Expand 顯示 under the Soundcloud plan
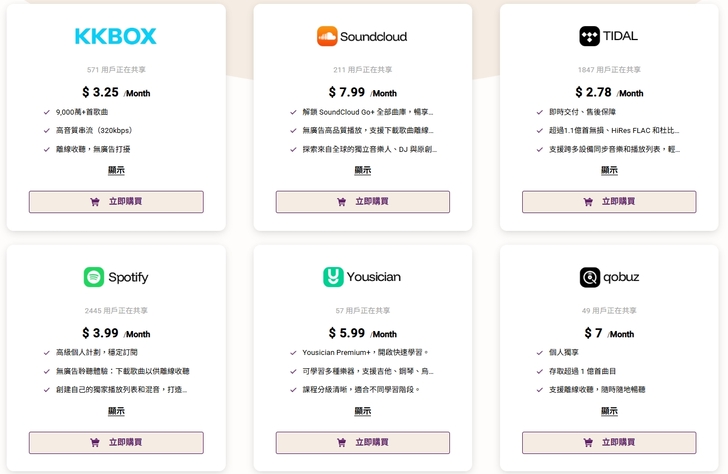This screenshot has width=728, height=474. coord(363,170)
